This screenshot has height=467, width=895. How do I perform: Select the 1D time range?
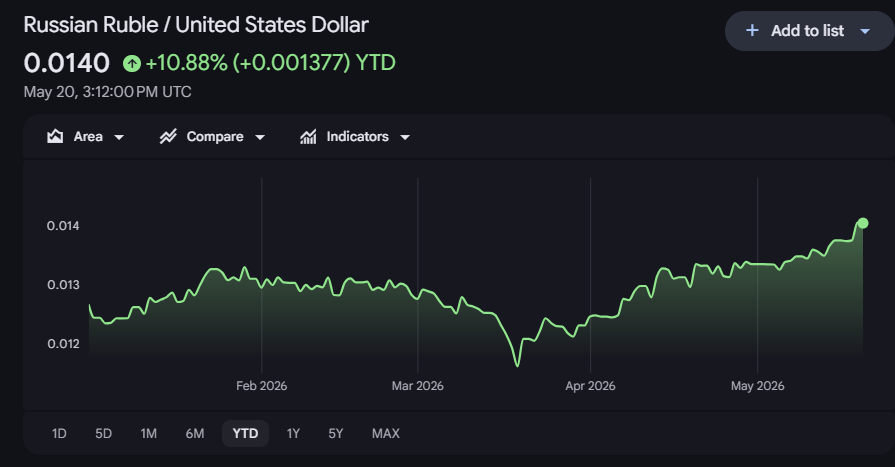(x=59, y=433)
